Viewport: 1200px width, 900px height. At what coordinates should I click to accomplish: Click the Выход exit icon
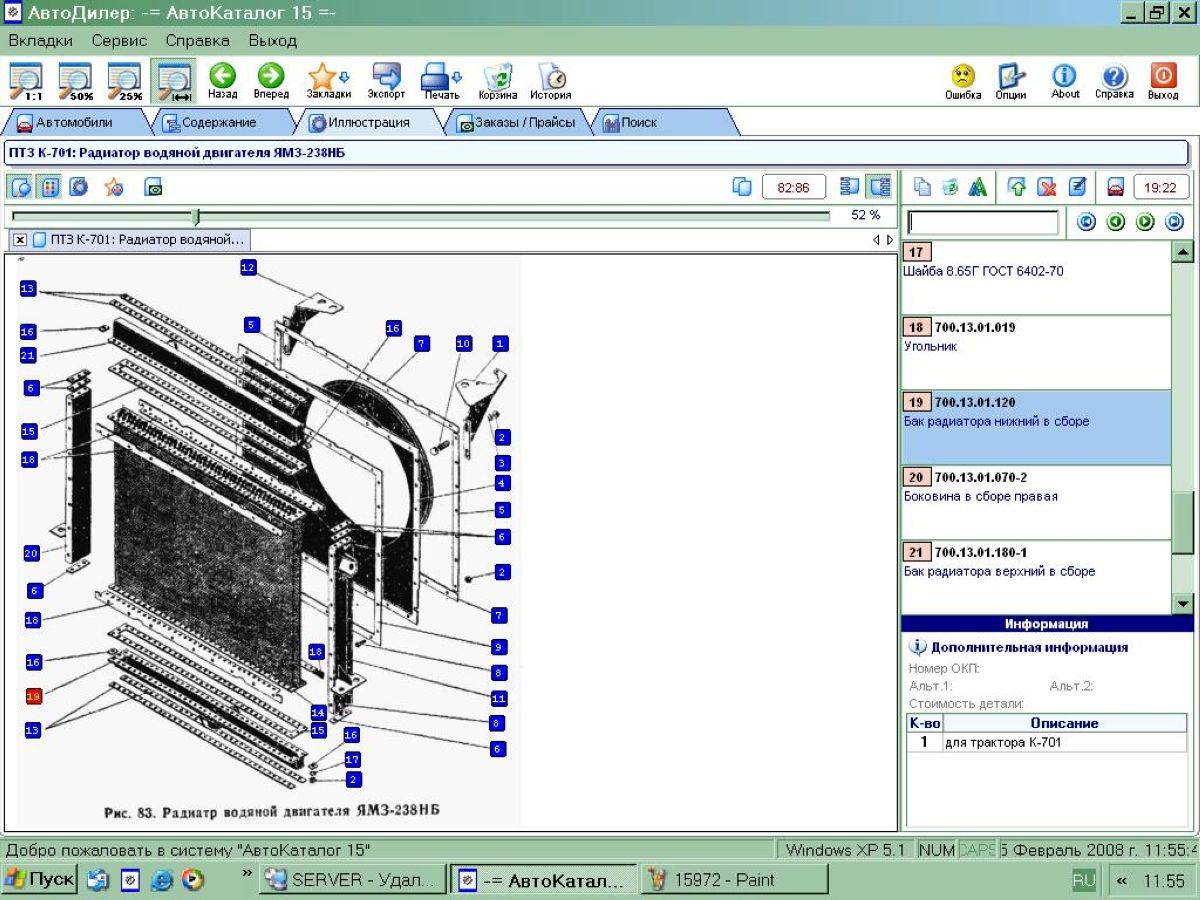[x=1163, y=80]
